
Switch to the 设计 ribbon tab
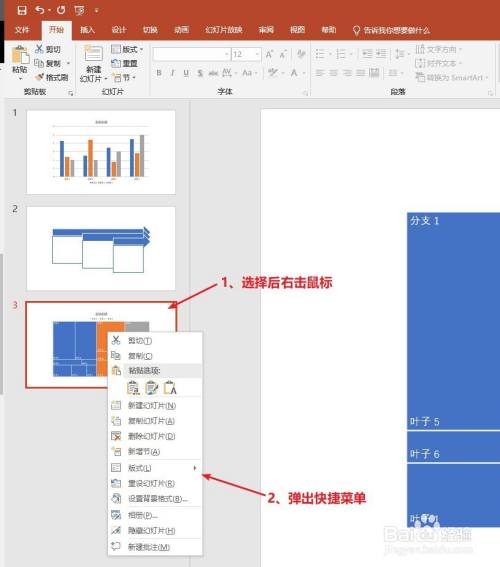[119, 30]
